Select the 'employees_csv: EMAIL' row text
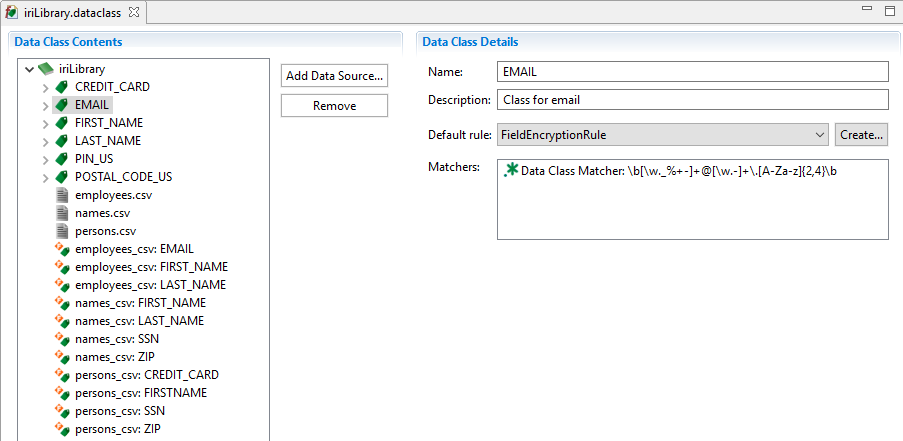 [134, 249]
